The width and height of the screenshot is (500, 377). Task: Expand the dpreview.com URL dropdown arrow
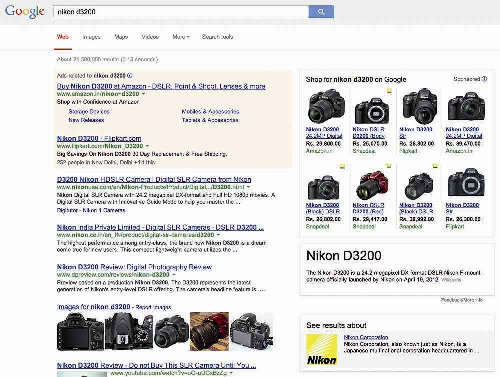pos(174,275)
